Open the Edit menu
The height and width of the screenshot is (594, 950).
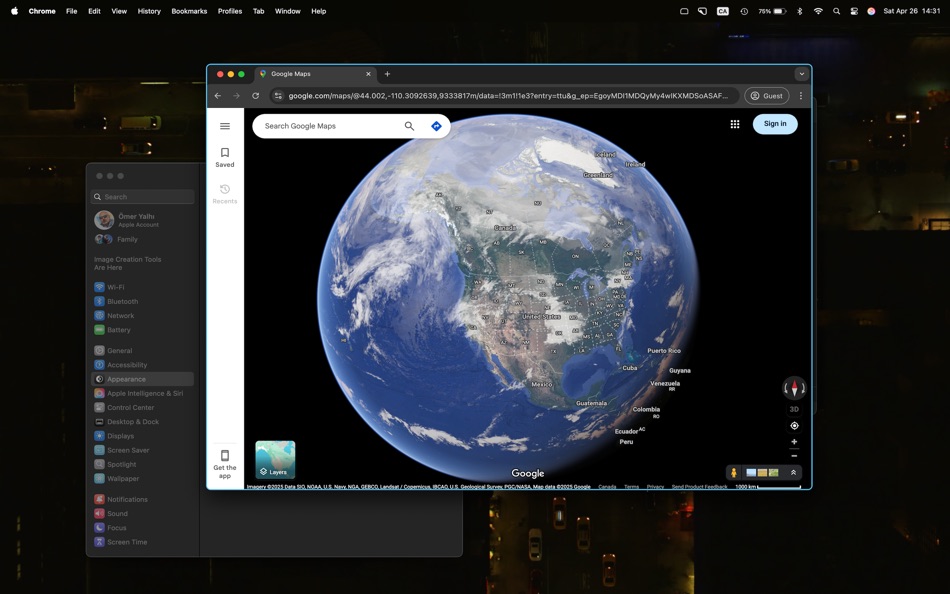94,11
